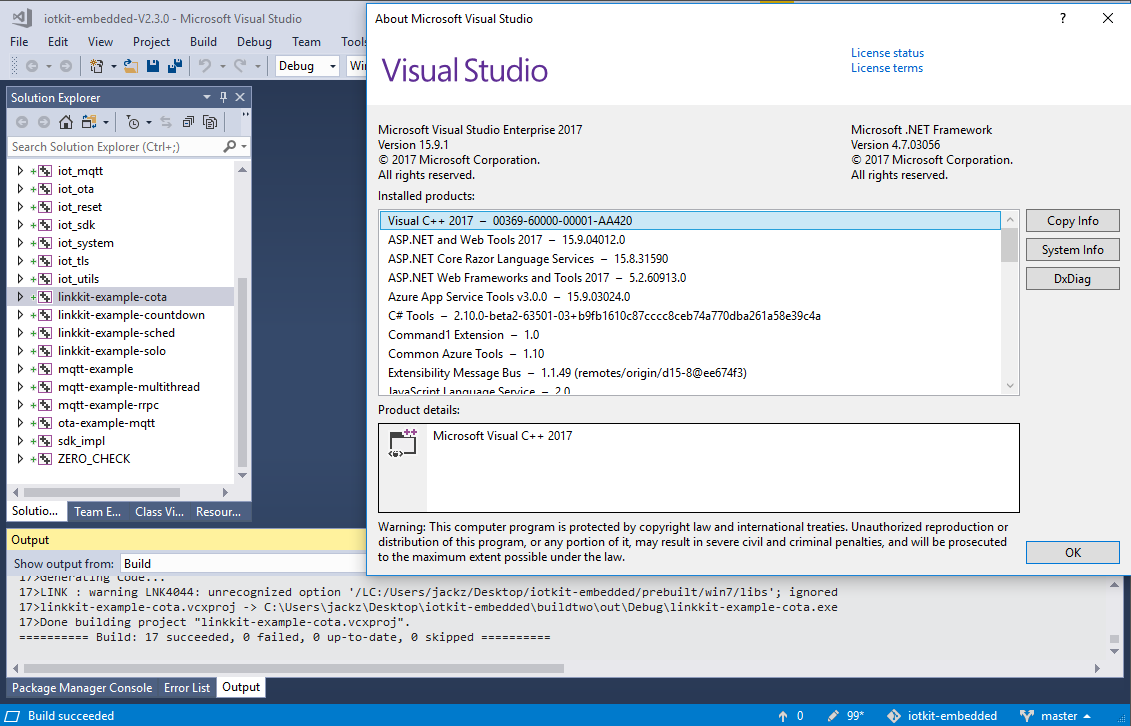Click the Save All toolbar icon

pyautogui.click(x=175, y=66)
